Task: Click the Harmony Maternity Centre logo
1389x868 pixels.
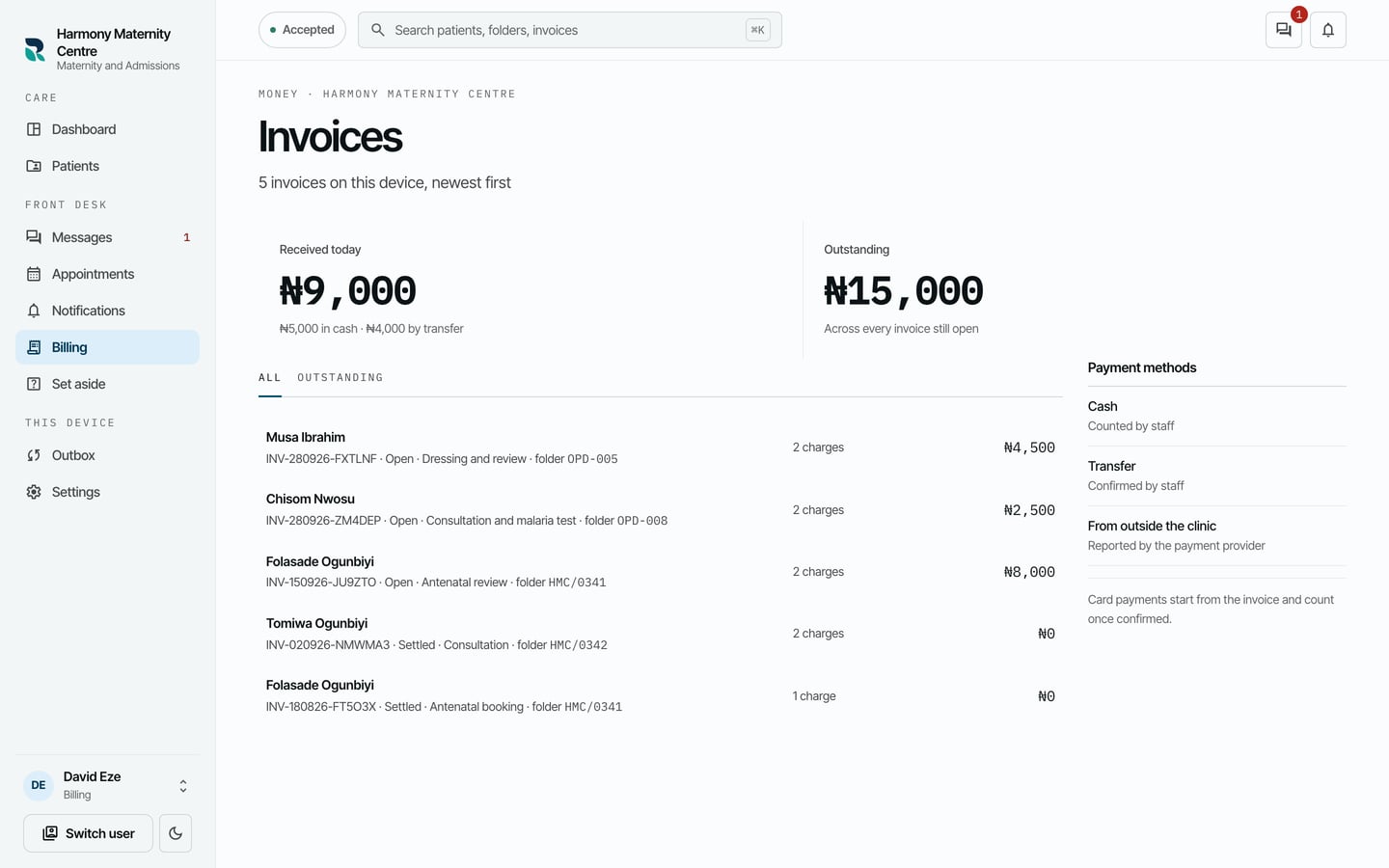Action: pos(35,49)
